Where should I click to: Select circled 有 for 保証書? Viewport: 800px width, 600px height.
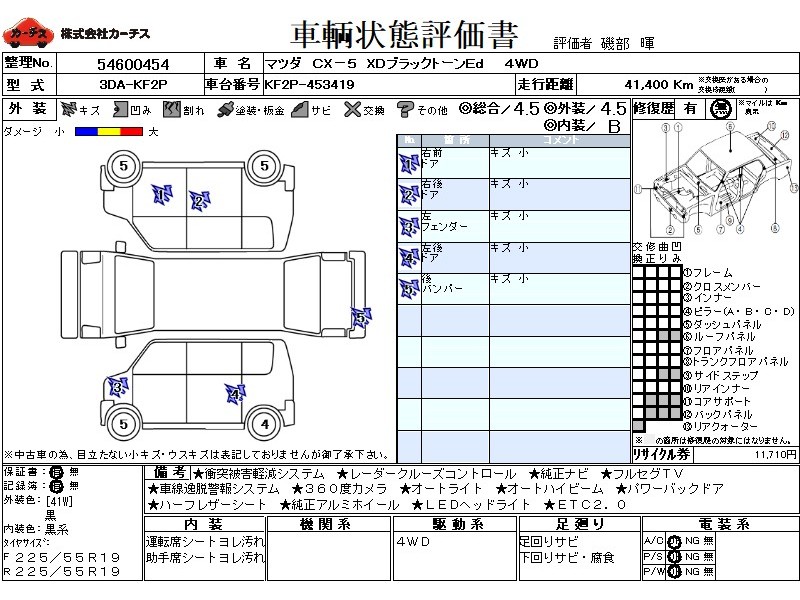56,472
